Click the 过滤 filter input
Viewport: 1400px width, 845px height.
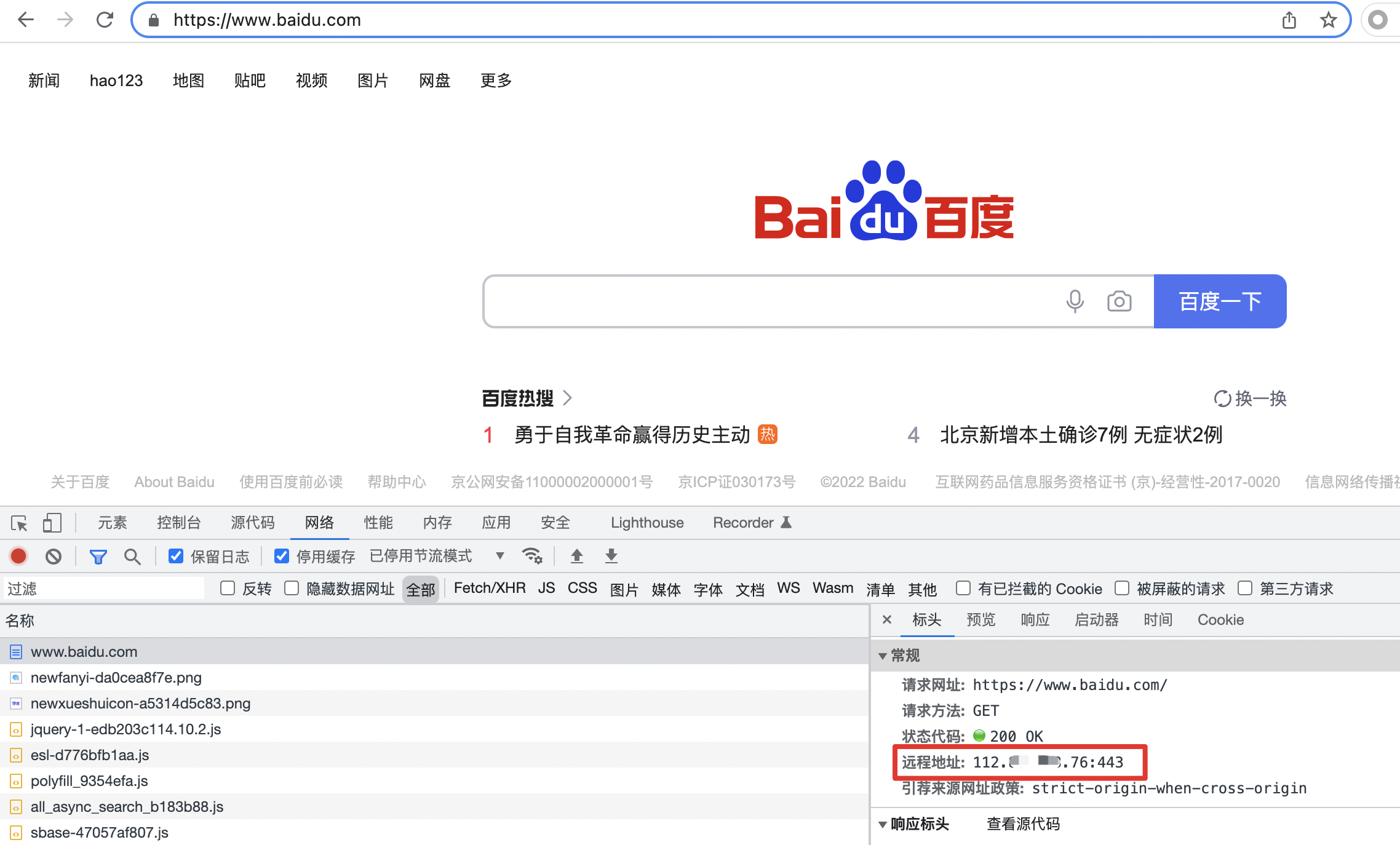(x=103, y=589)
